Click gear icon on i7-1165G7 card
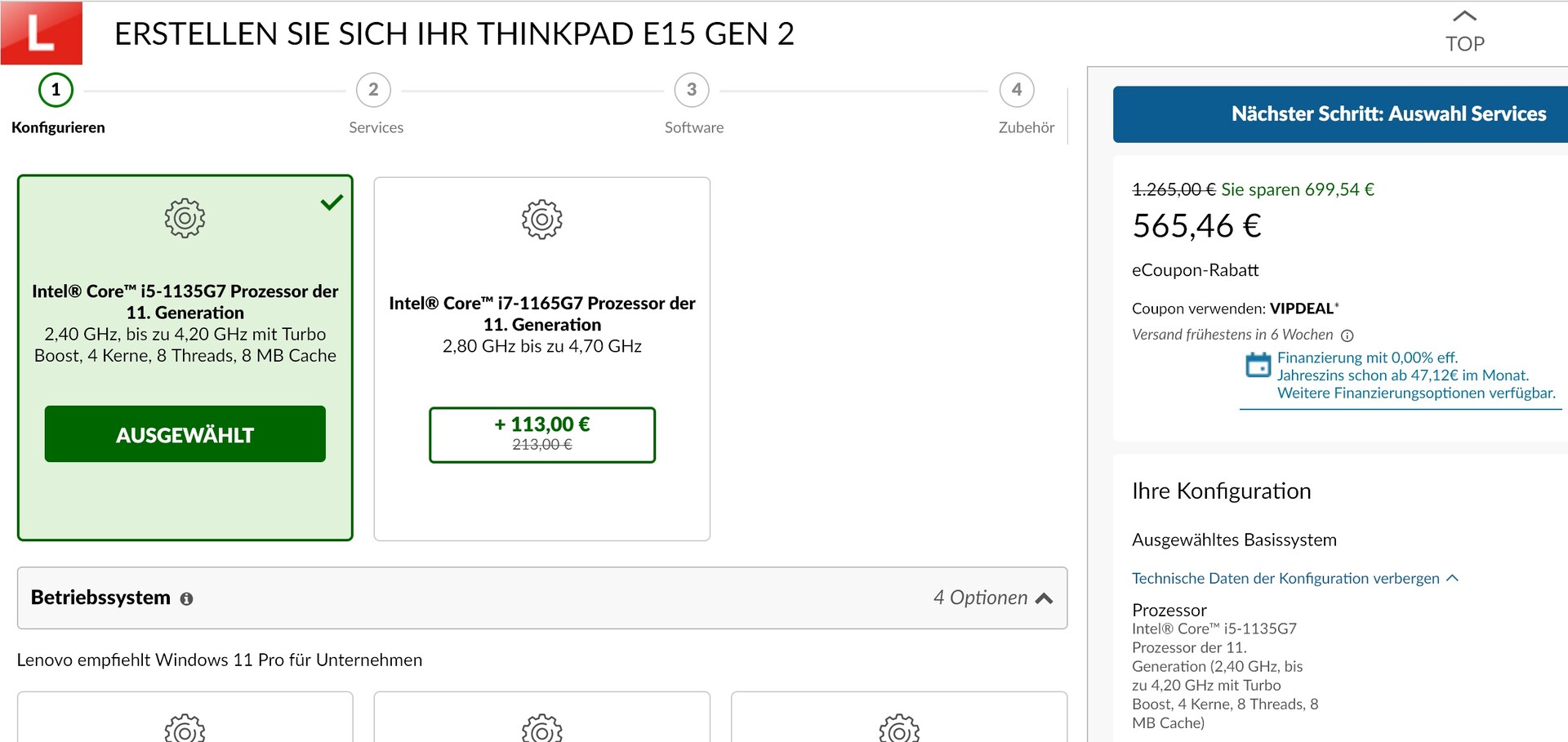Viewport: 1568px width, 742px height. [x=542, y=220]
